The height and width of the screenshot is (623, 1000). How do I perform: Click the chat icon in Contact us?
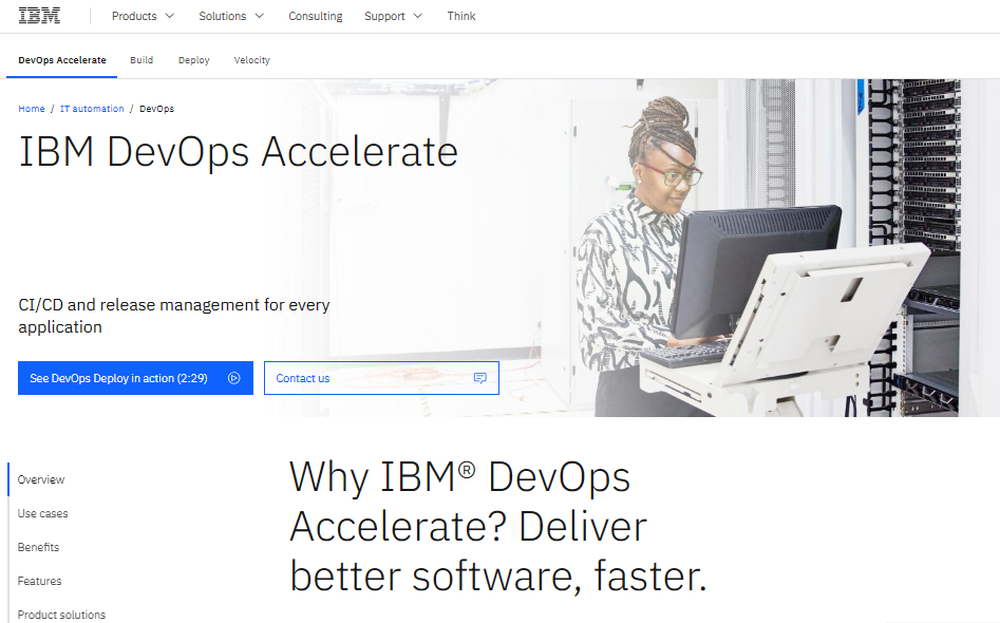[x=480, y=378]
